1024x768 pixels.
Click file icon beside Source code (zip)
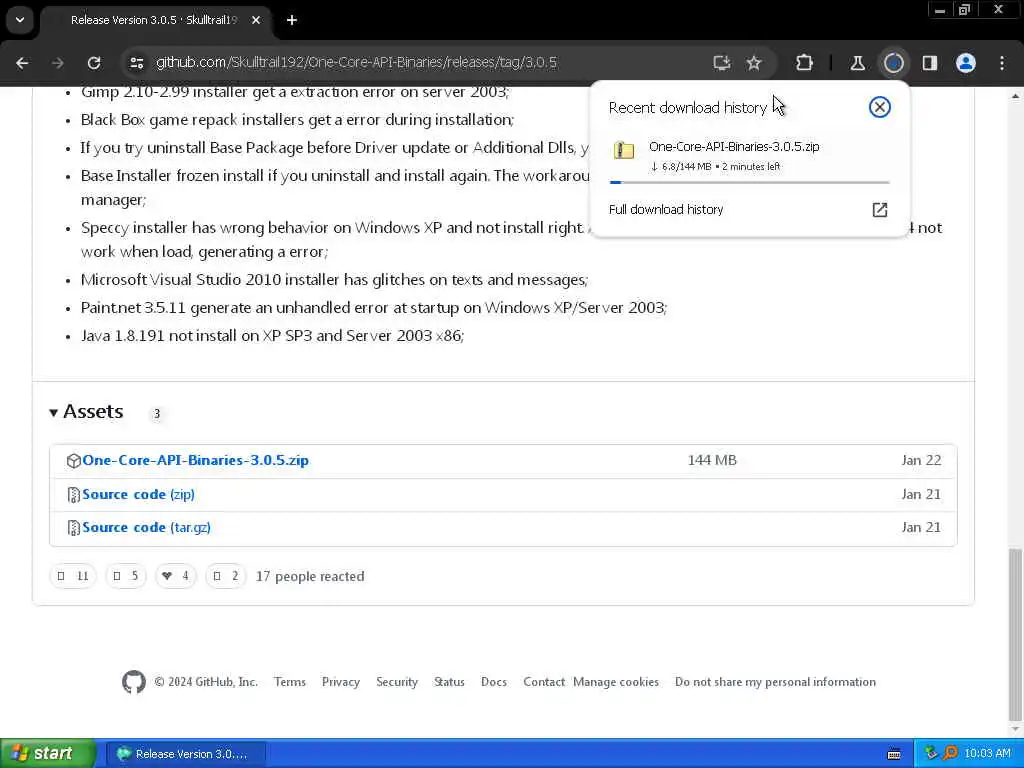(x=73, y=495)
